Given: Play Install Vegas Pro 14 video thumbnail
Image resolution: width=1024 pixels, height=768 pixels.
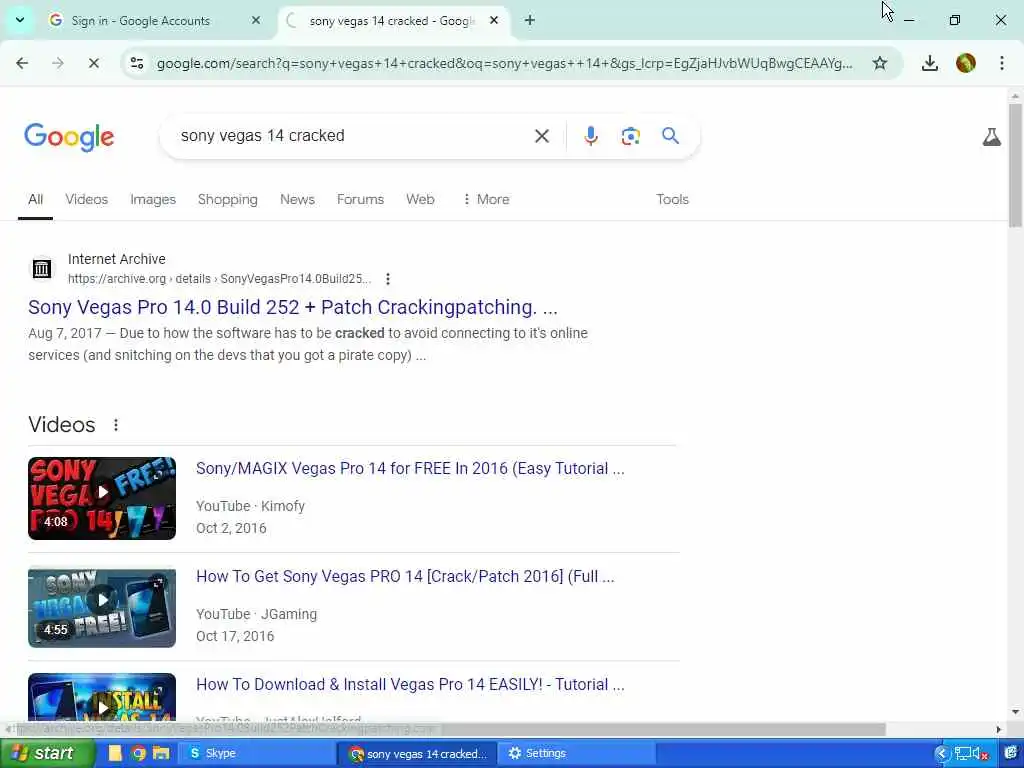Looking at the screenshot, I should point(102,697).
